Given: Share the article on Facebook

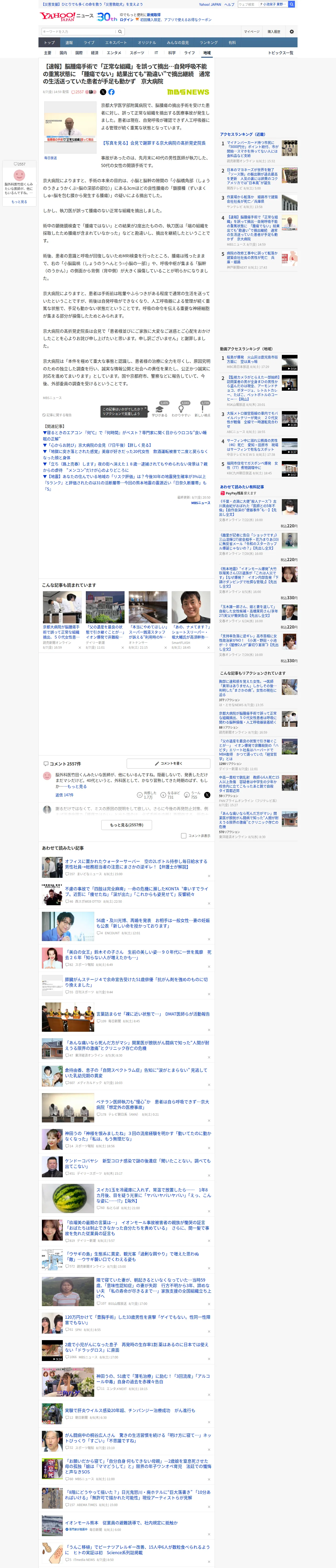Looking at the screenshot, I should (x=111, y=92).
